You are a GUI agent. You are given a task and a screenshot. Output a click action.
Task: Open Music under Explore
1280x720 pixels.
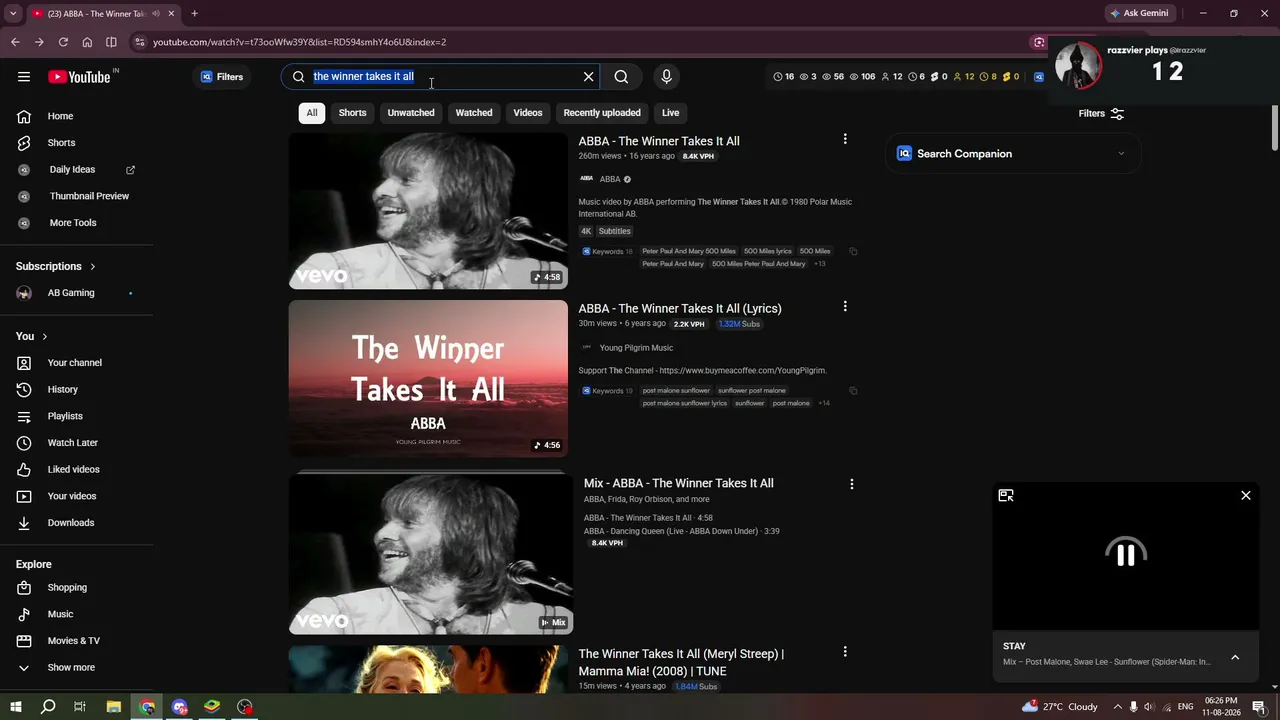click(78, 614)
